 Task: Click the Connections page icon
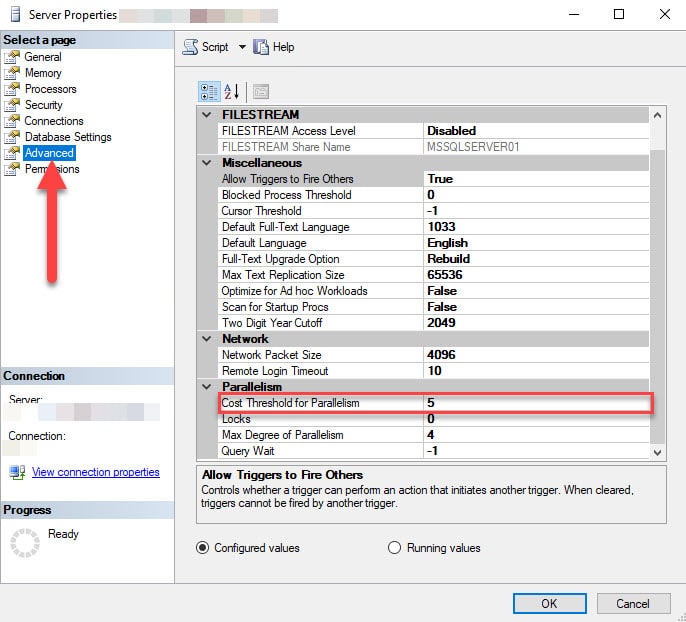pos(12,121)
